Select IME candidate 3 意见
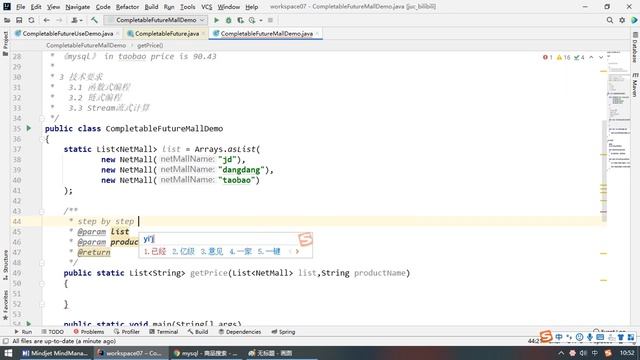Screen dimensions: 640x360 (212, 251)
